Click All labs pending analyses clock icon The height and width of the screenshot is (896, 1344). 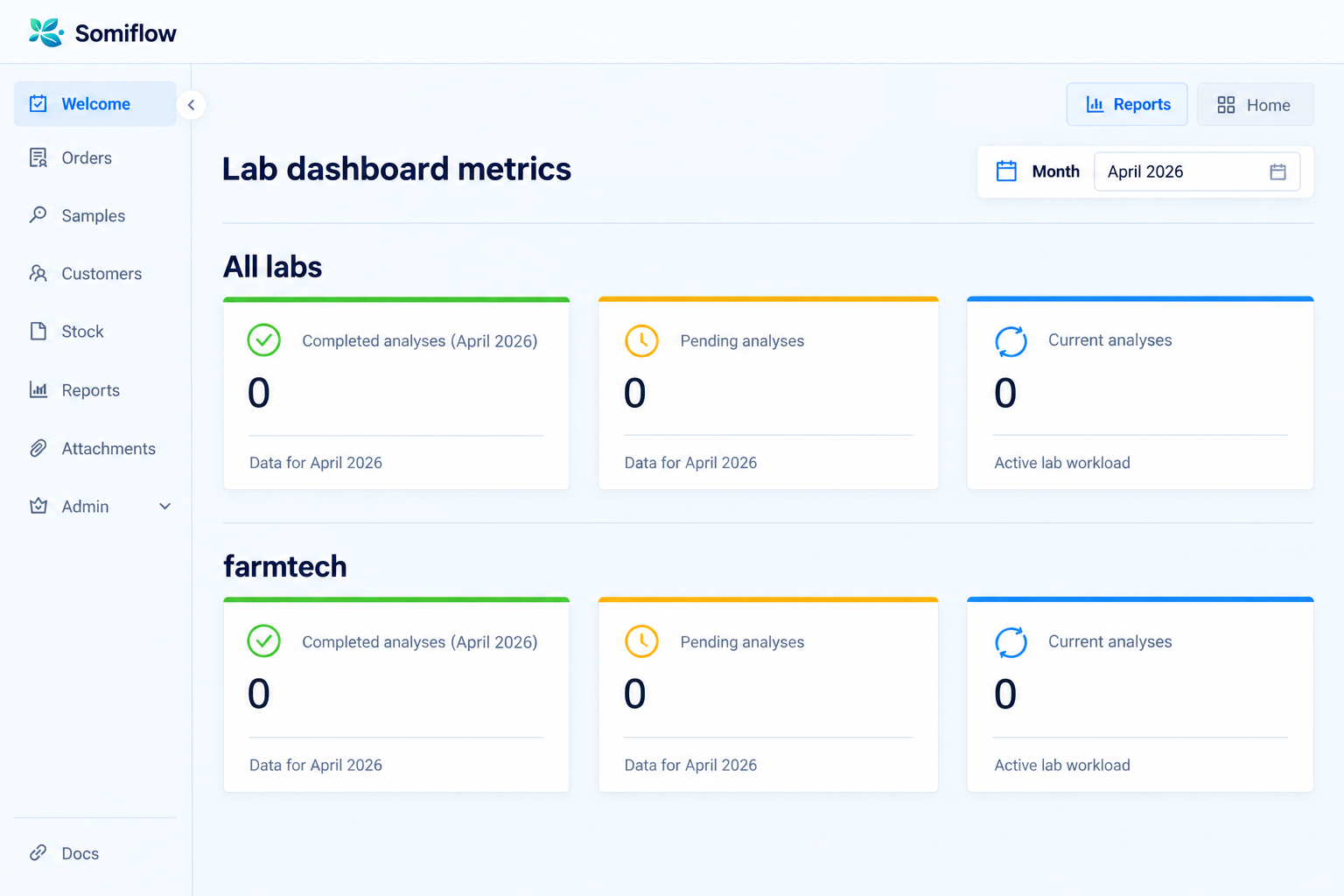641,340
